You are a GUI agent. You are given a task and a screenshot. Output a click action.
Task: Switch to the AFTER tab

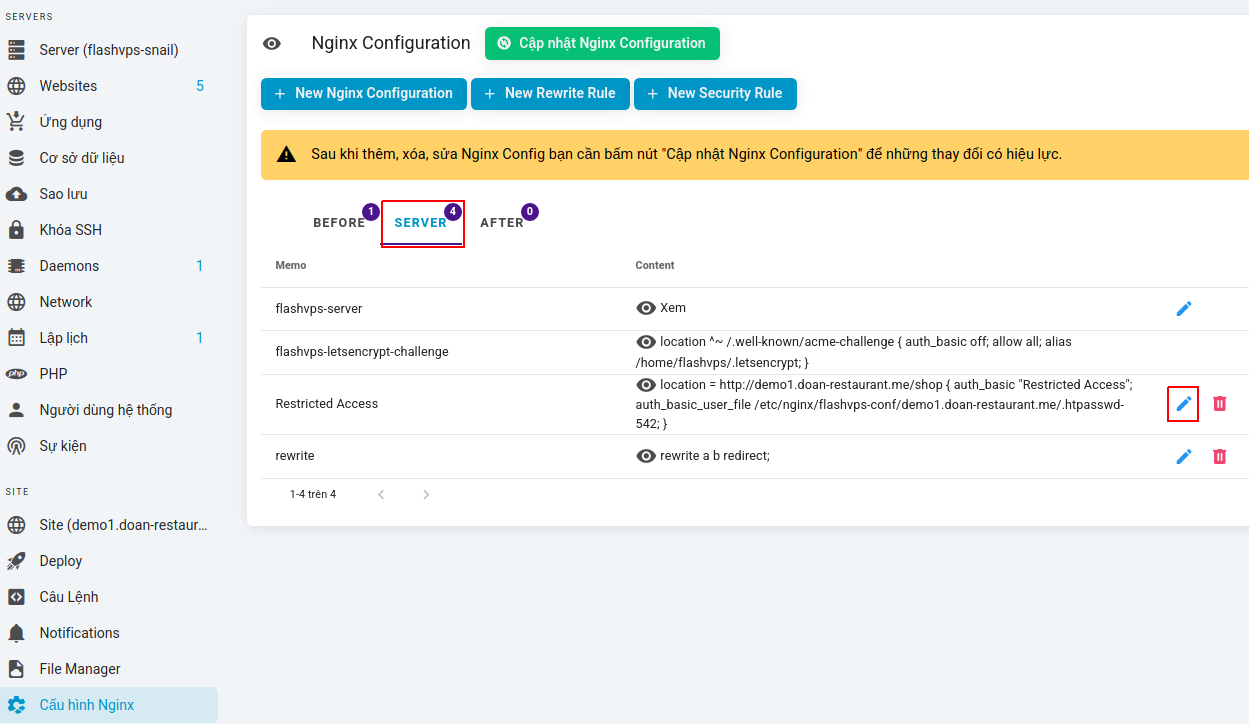coord(502,223)
